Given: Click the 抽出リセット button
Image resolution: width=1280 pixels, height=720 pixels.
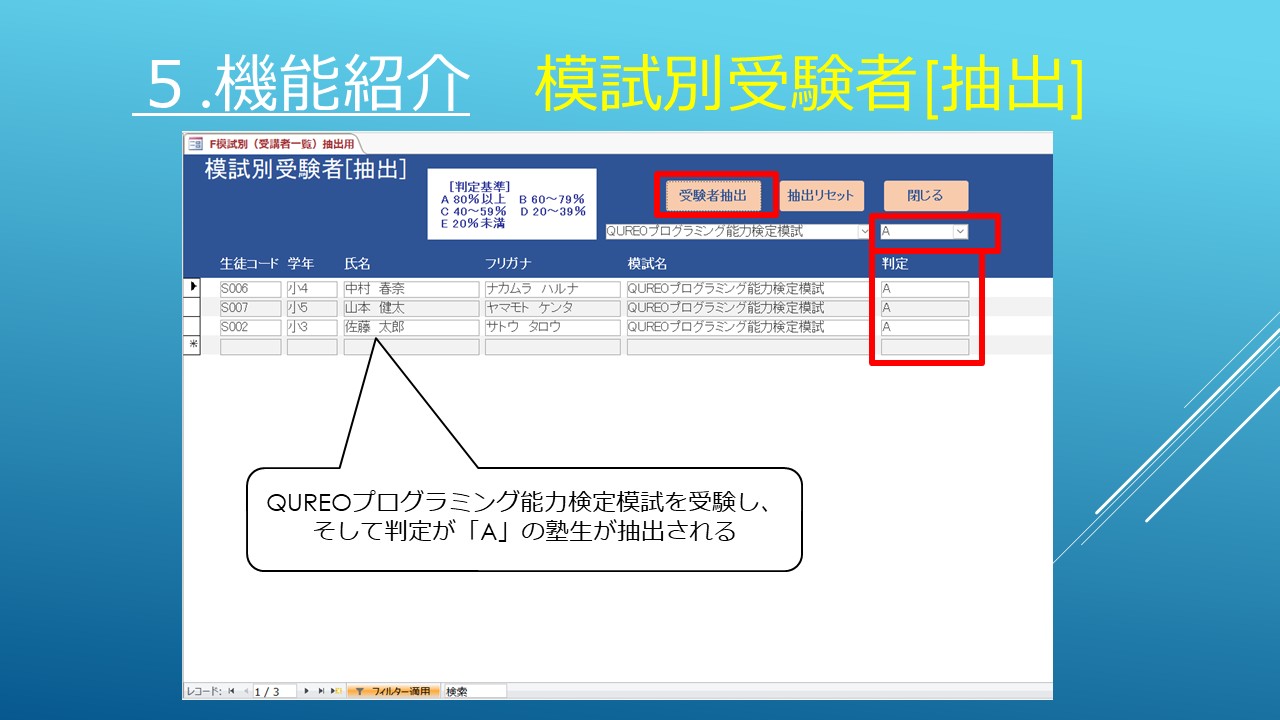Looking at the screenshot, I should click(x=820, y=196).
